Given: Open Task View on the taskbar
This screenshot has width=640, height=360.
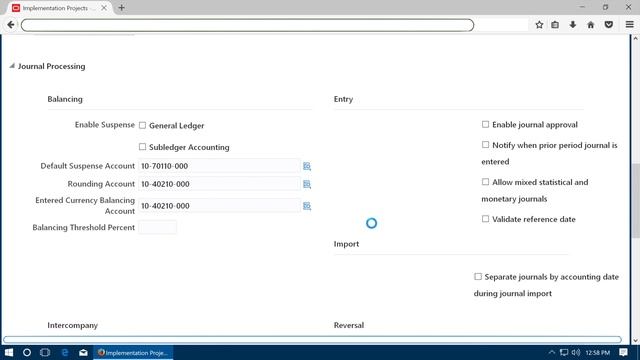Looking at the screenshot, I should [45, 352].
